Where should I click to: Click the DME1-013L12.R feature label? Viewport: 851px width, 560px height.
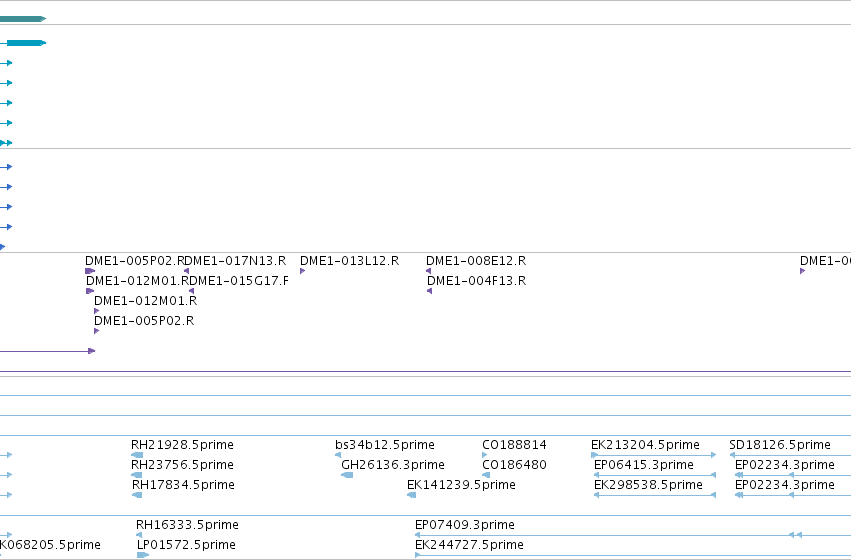click(x=350, y=261)
